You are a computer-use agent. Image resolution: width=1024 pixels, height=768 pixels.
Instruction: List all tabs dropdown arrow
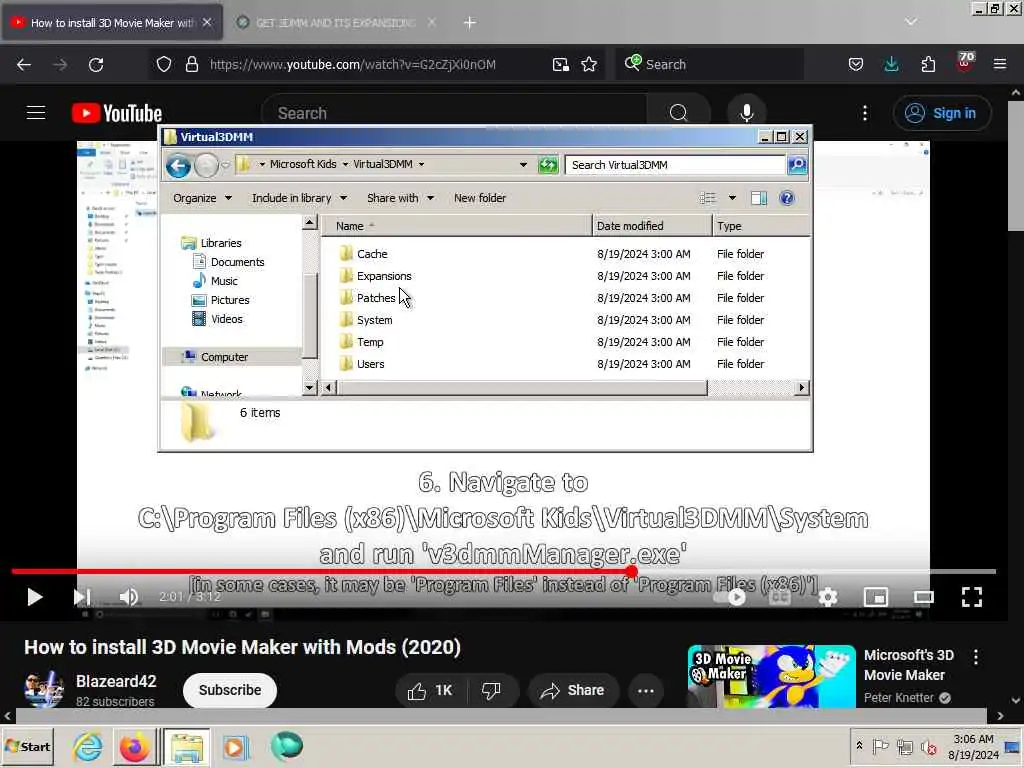pyautogui.click(x=910, y=22)
